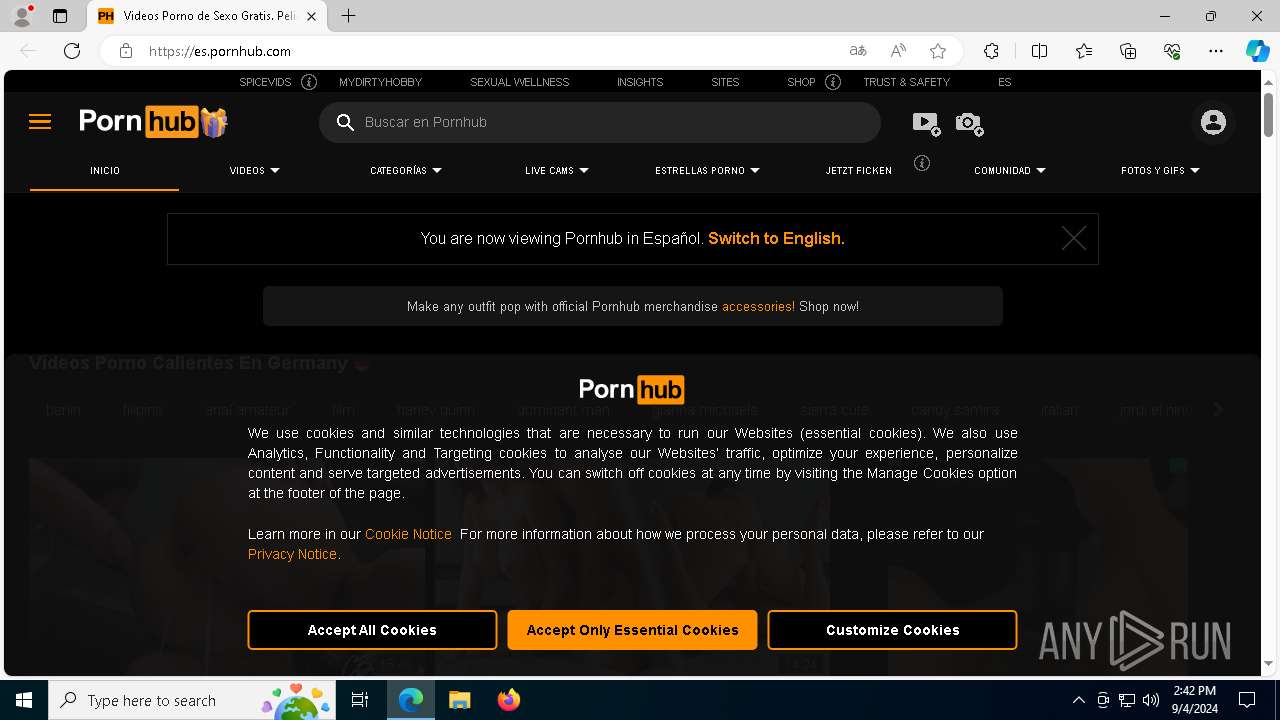Launch Firefox from taskbar

[x=508, y=700]
